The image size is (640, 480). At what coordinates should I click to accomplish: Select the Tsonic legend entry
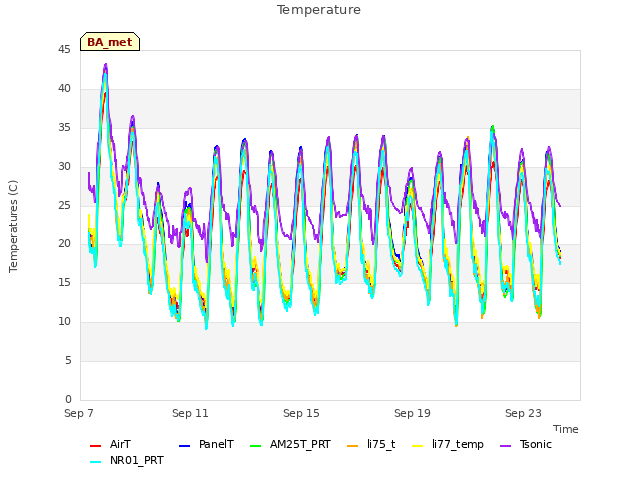526,444
